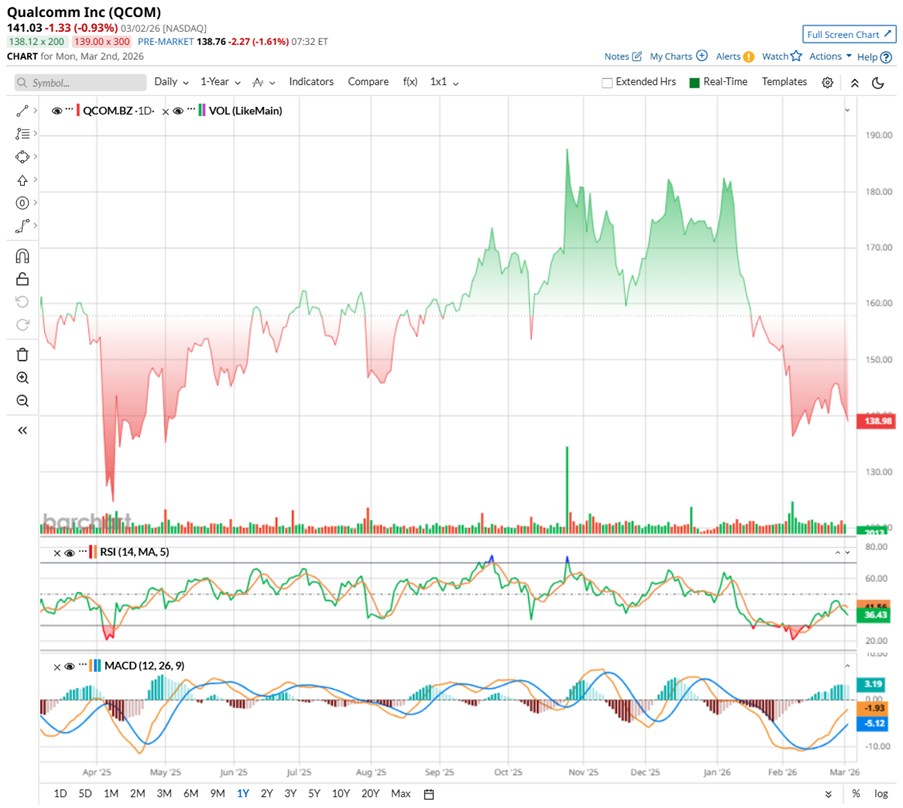903x808 pixels.
Task: Redo the last drawing action
Action: (22, 325)
